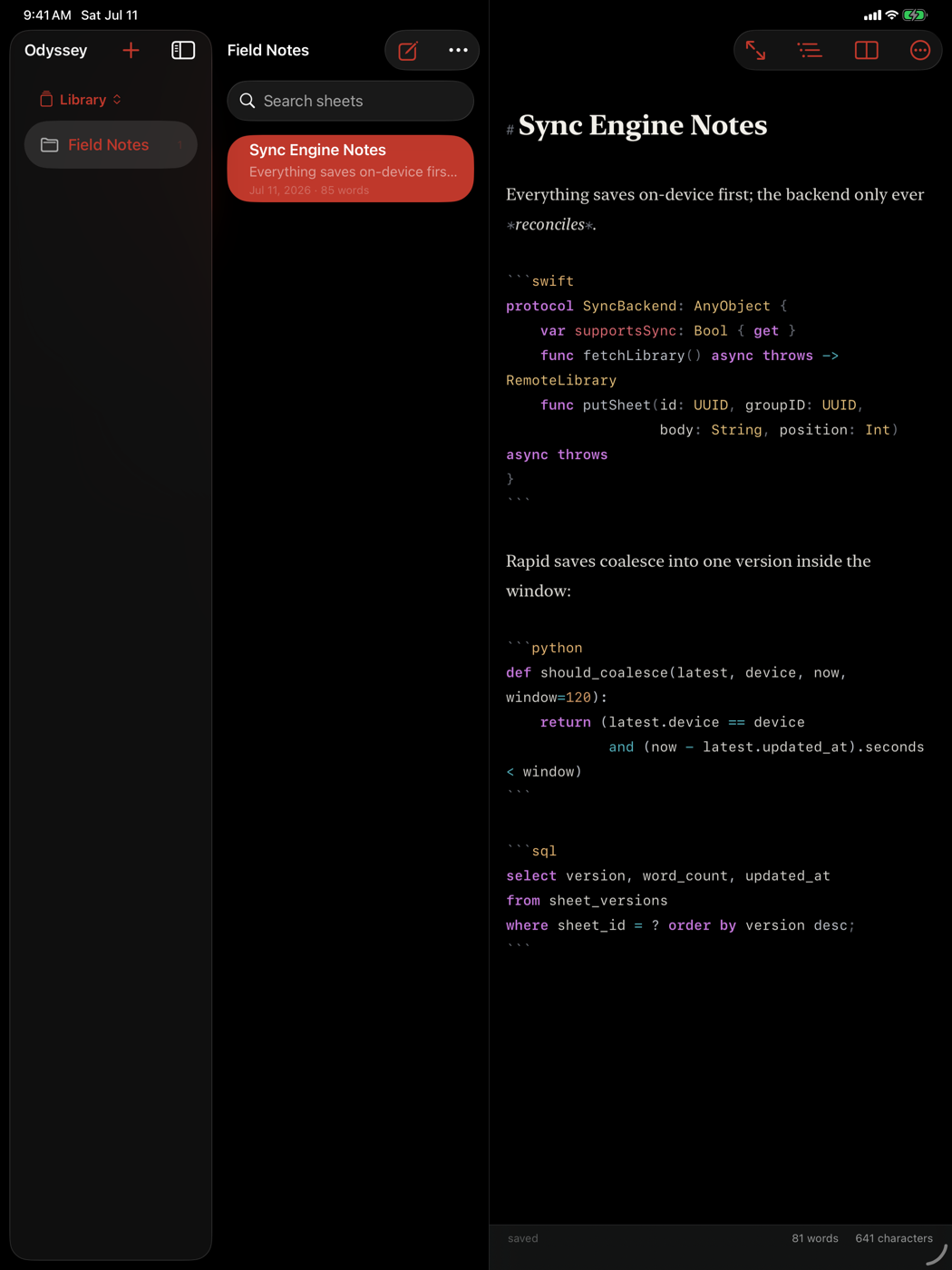The height and width of the screenshot is (1270, 952).
Task: Click the Sync Engine Notes heading
Action: point(643,125)
